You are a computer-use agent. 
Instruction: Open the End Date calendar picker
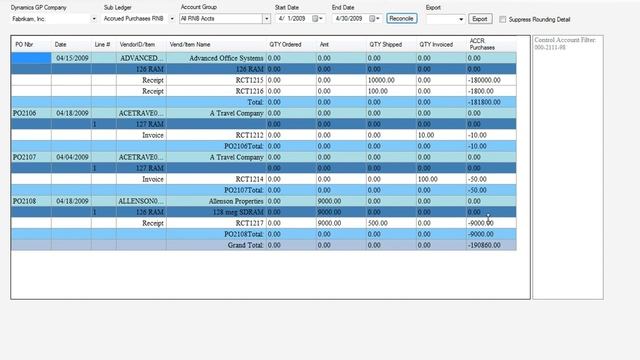click(374, 19)
